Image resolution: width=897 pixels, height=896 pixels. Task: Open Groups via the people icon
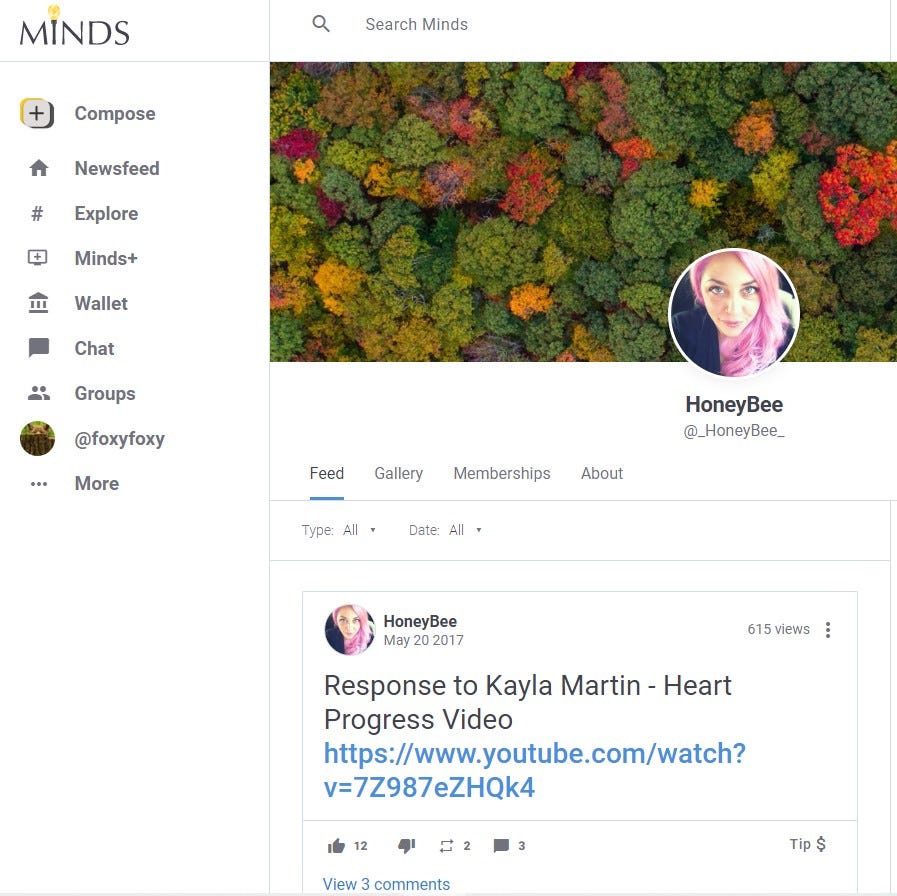pyautogui.click(x=38, y=393)
